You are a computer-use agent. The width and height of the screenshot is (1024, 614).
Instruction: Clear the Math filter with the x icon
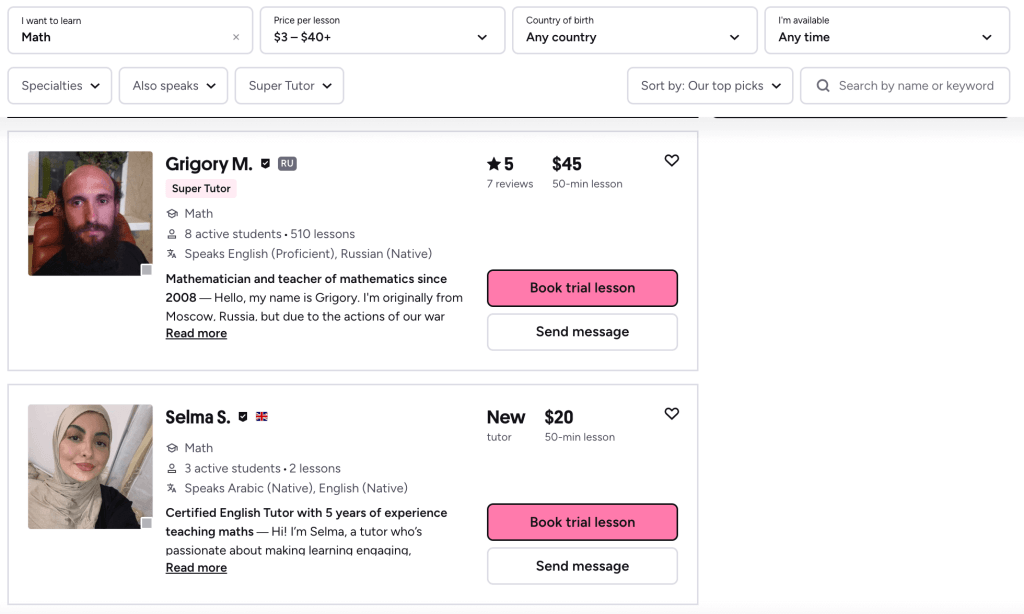point(236,34)
